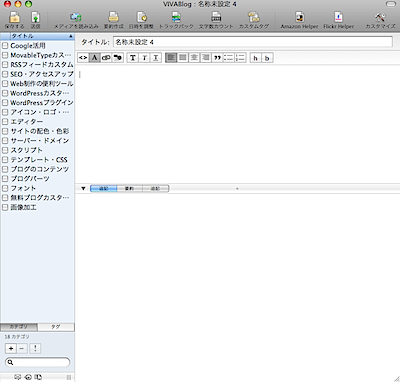
Task: Open the カスタムタグ custom tag tool
Action: [x=254, y=20]
